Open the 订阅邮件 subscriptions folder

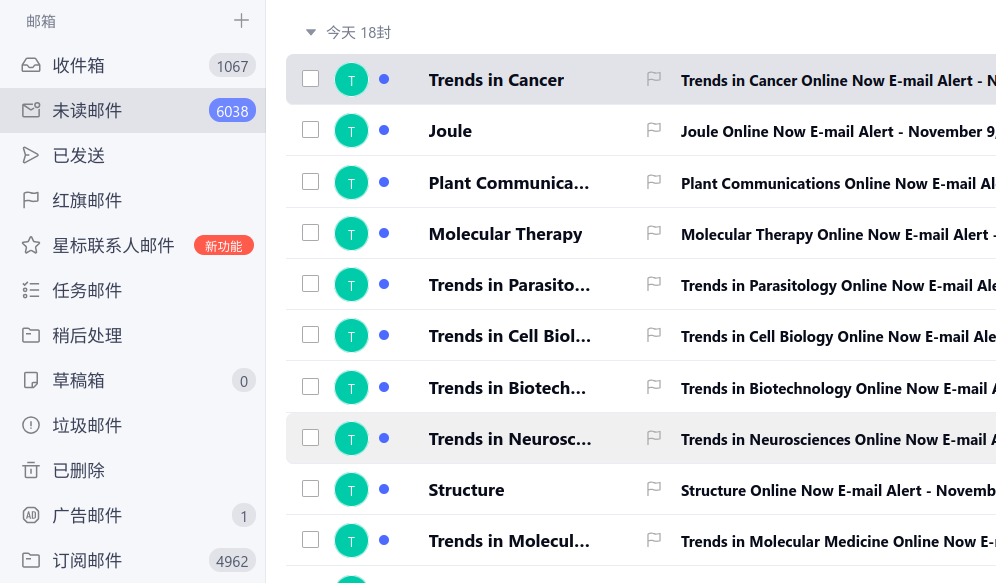pyautogui.click(x=133, y=561)
